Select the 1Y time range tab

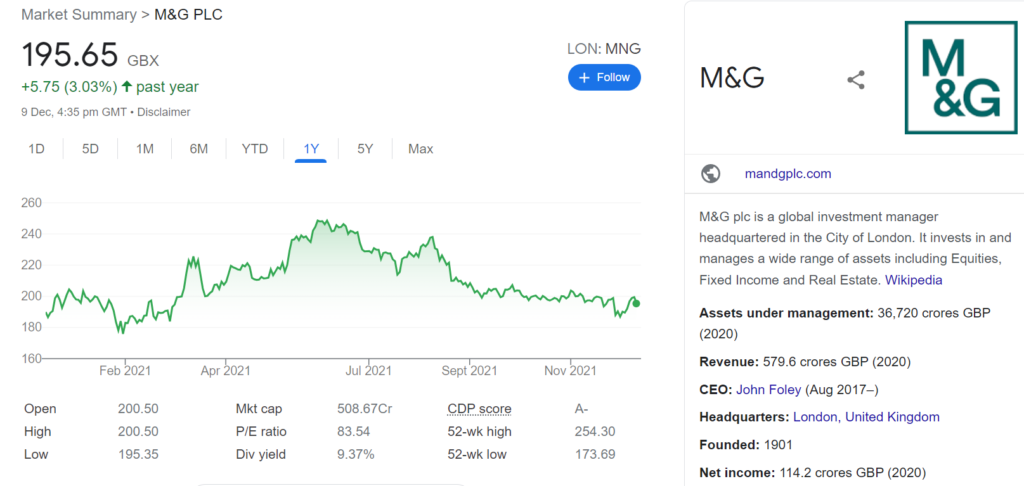[311, 149]
